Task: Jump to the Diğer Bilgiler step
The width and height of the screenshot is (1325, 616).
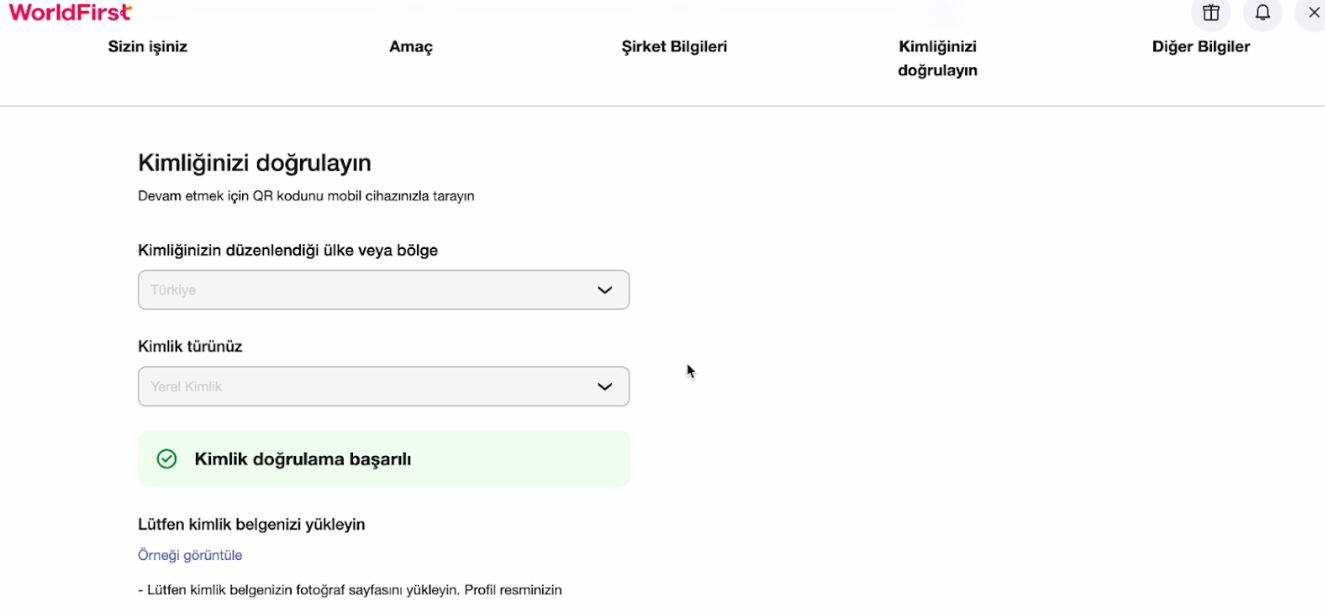Action: 1201,47
